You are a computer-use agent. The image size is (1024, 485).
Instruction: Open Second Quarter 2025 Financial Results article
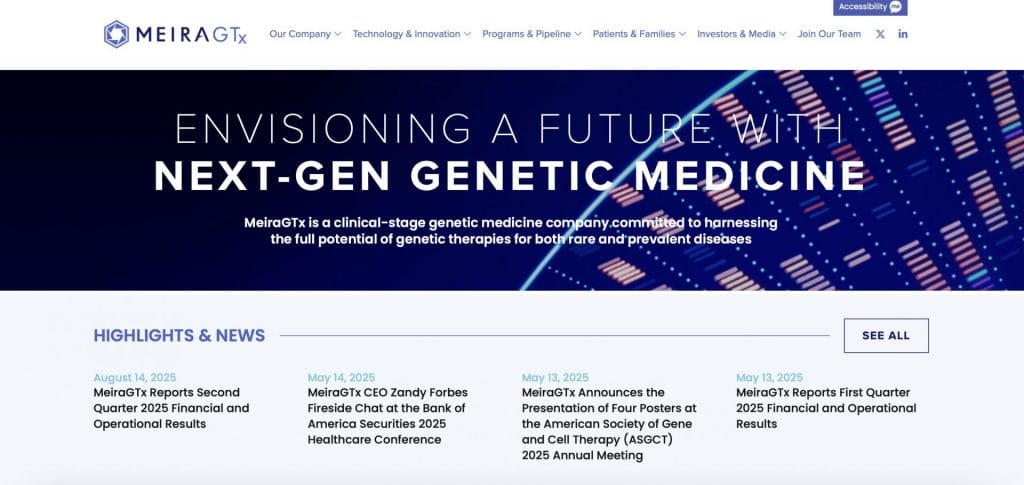coord(171,408)
